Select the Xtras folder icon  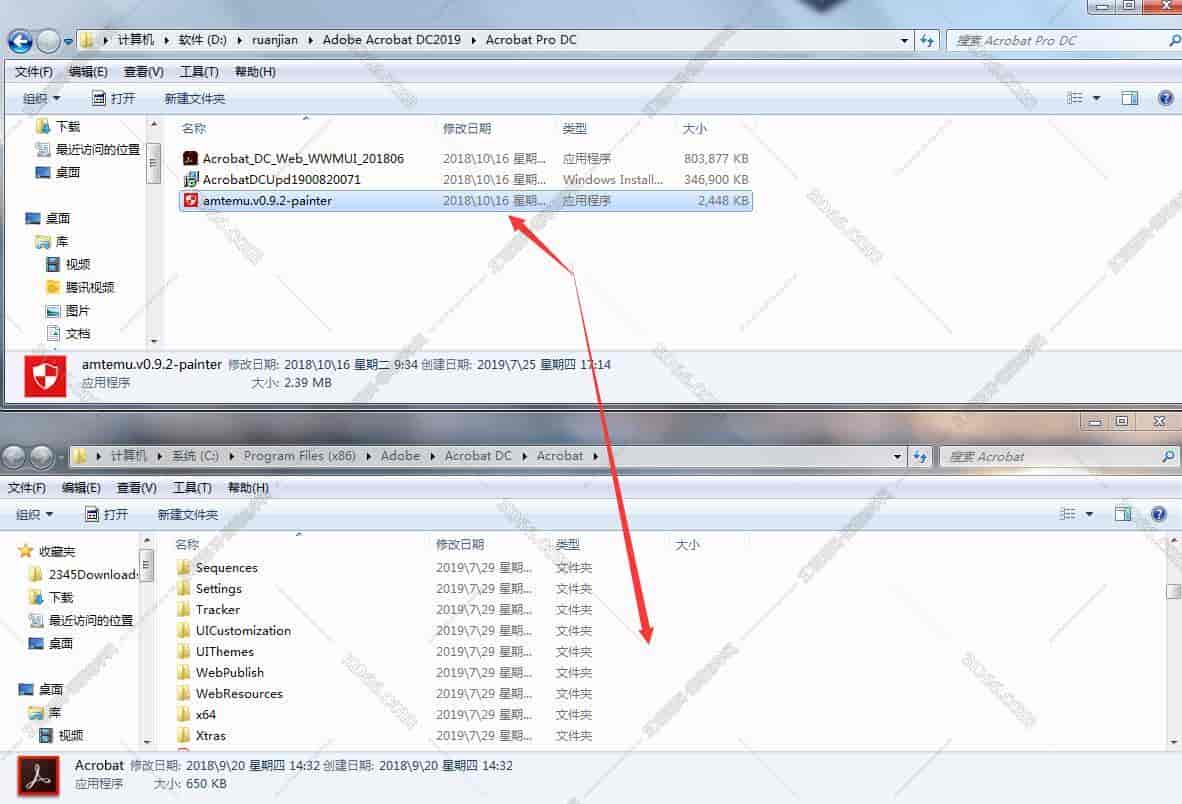click(x=183, y=735)
